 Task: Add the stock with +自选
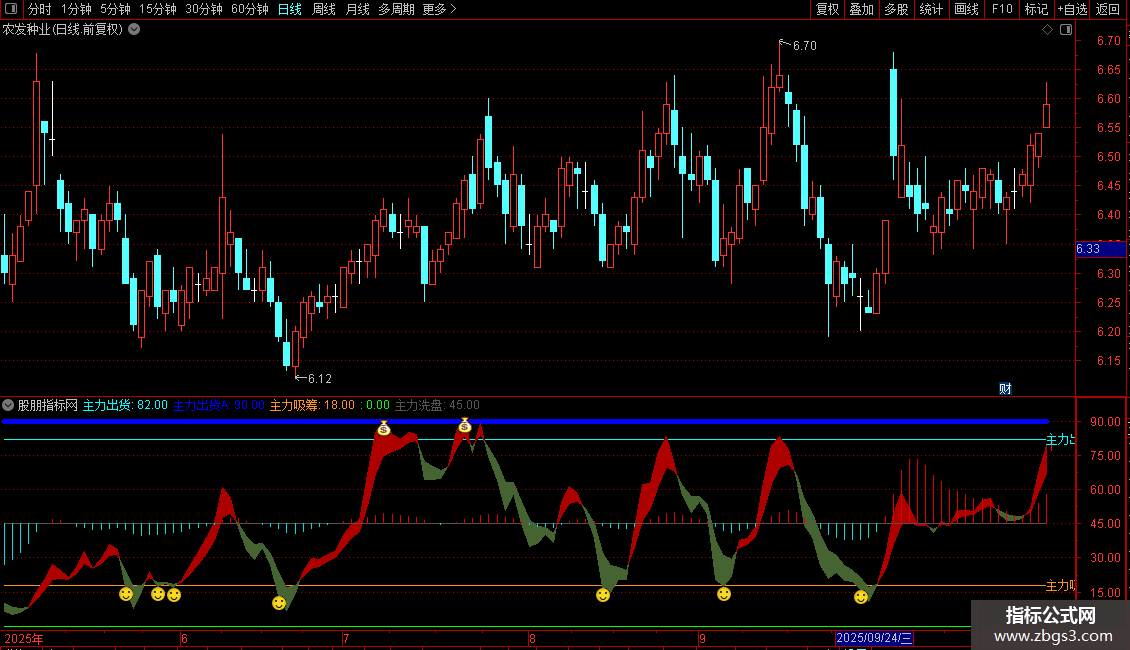(x=1072, y=9)
